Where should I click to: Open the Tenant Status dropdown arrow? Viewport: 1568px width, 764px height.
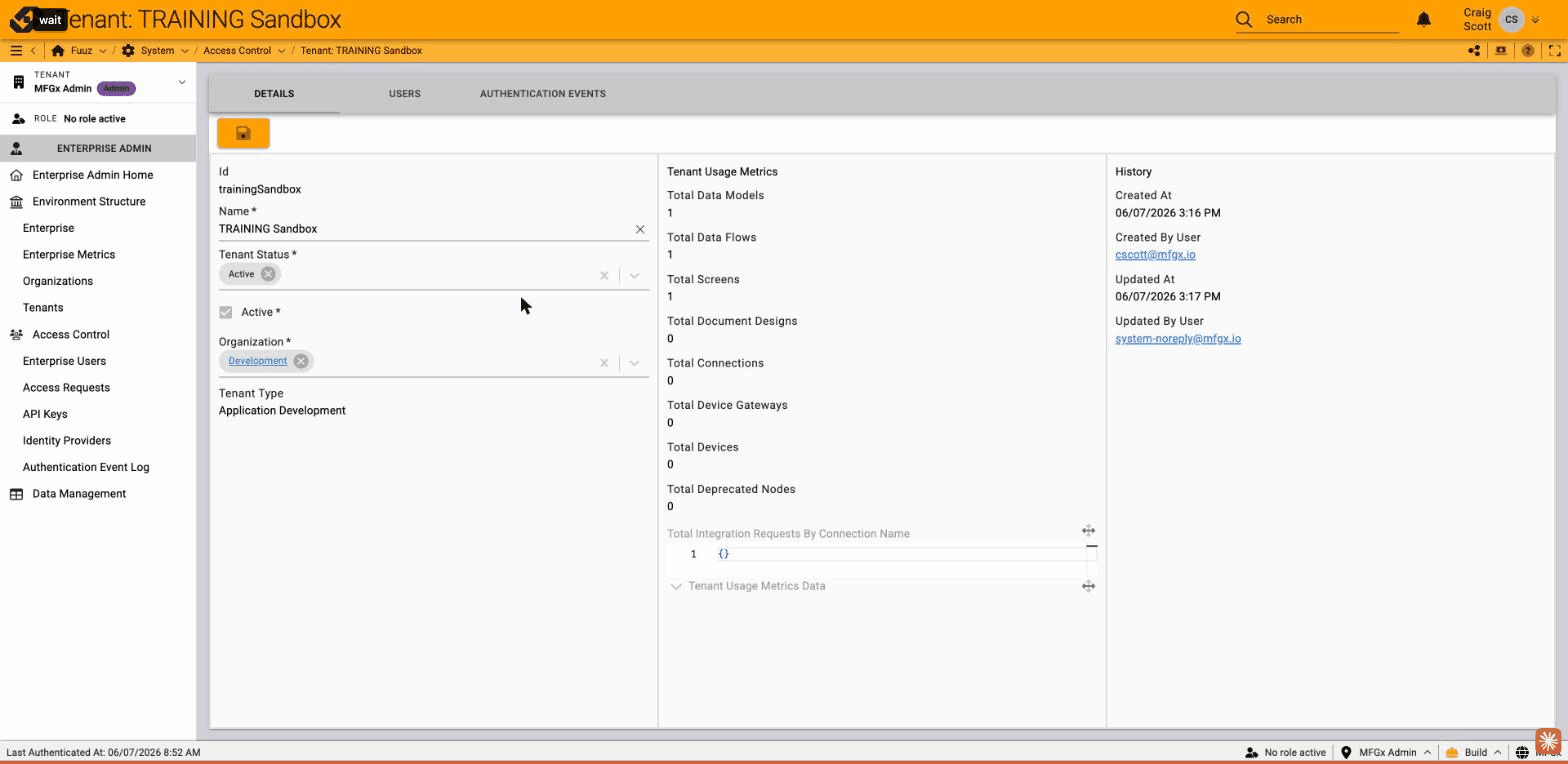point(634,275)
